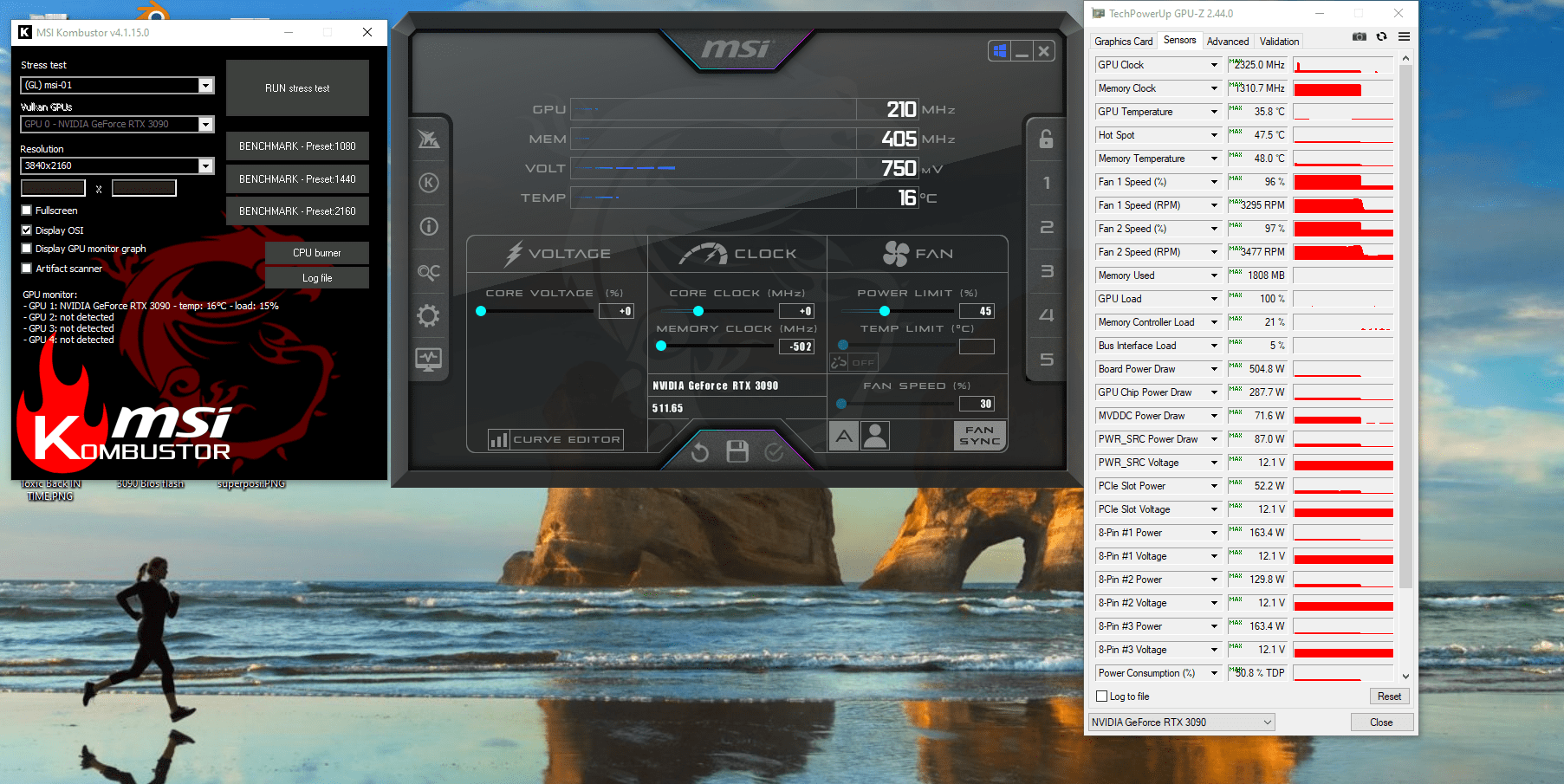
Task: Uncheck Display OSI in Kombustor
Action: click(x=27, y=230)
